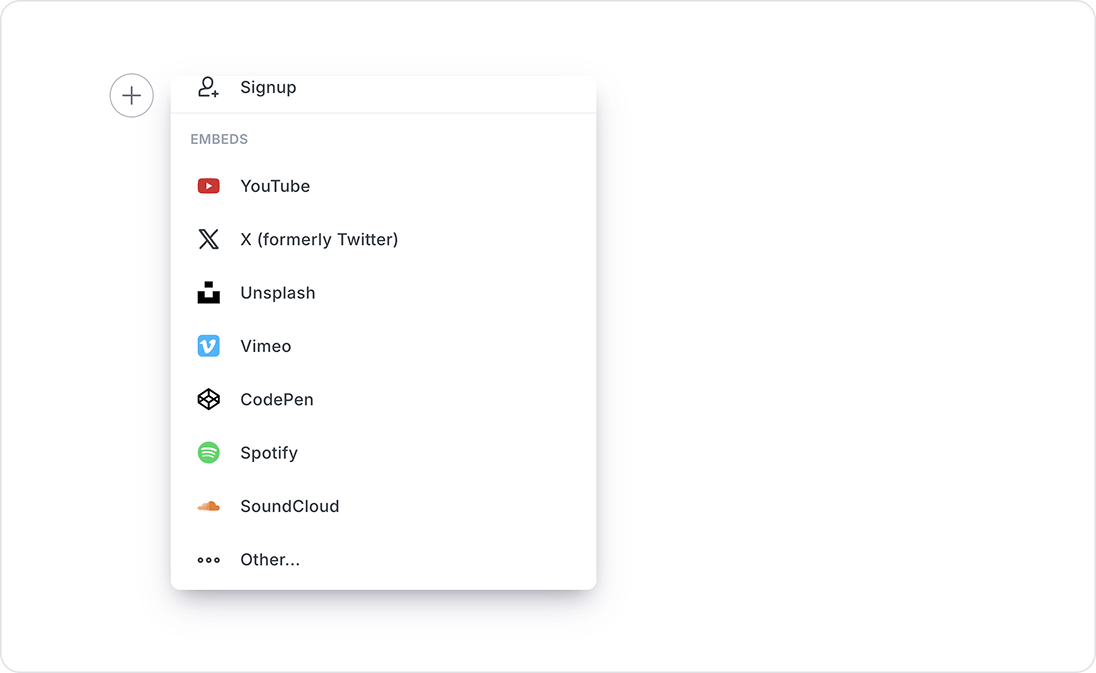The width and height of the screenshot is (1096, 673).
Task: Select the Signup card option
Action: 268,87
